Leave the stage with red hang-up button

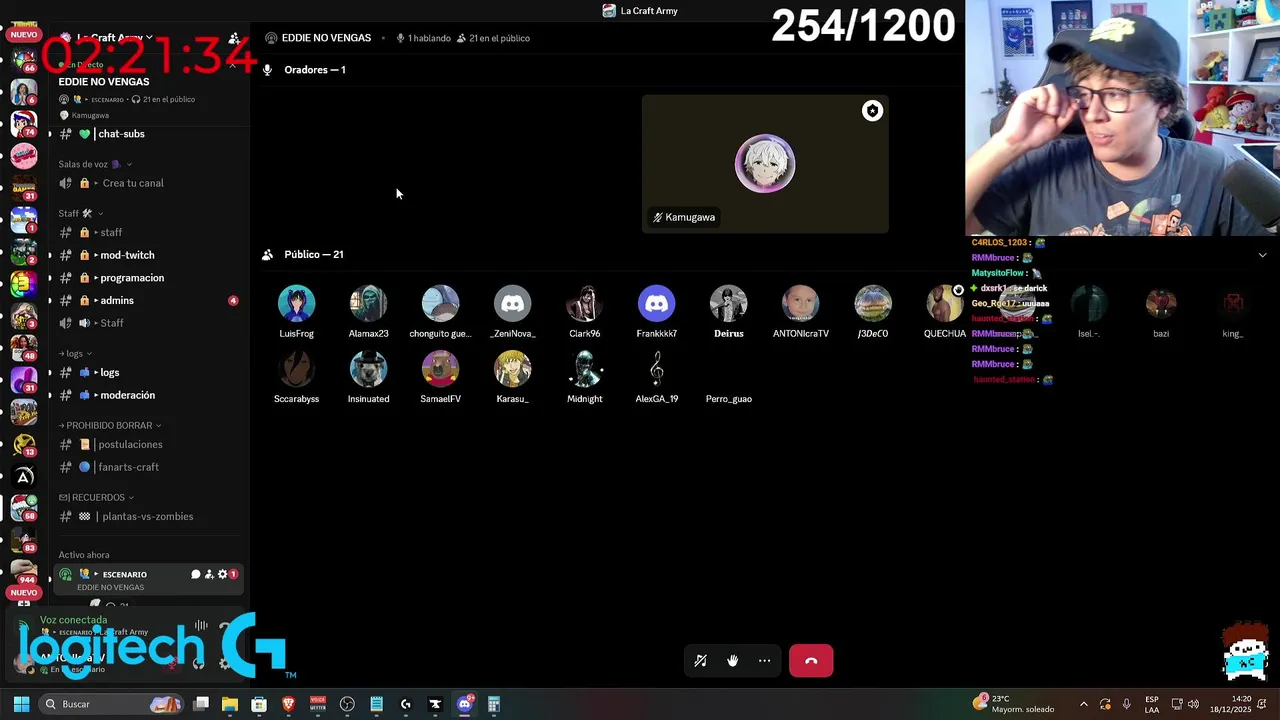pyautogui.click(x=811, y=661)
